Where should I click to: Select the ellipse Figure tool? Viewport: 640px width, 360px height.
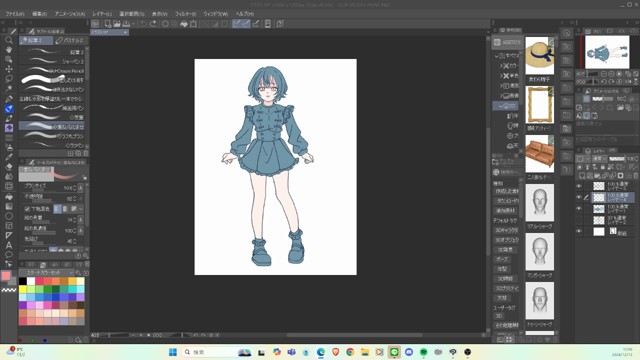point(9,216)
